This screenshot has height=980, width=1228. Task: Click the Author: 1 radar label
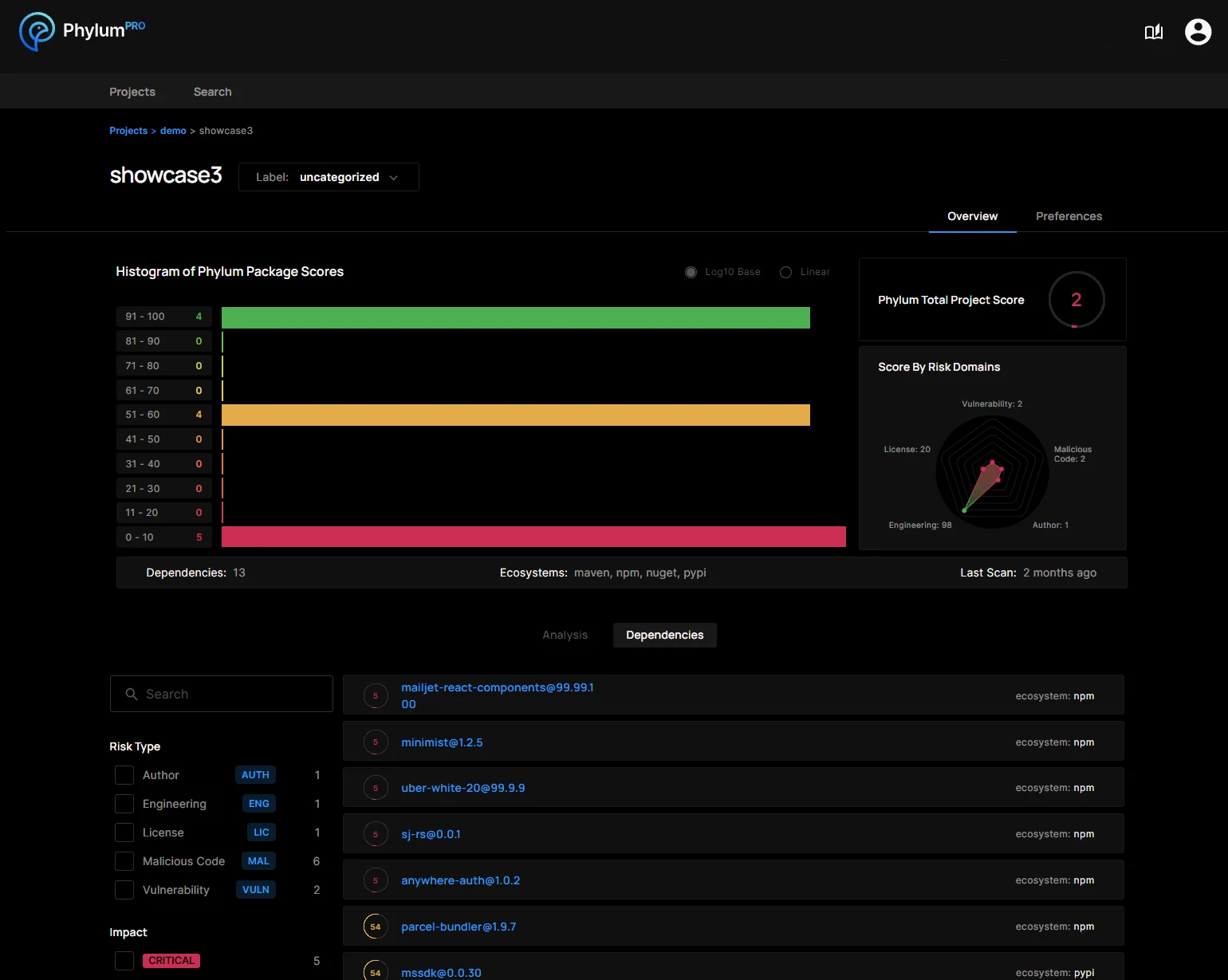click(x=1050, y=525)
